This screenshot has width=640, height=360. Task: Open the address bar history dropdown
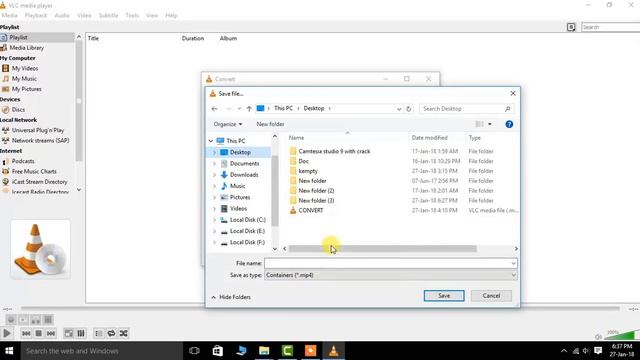point(399,109)
